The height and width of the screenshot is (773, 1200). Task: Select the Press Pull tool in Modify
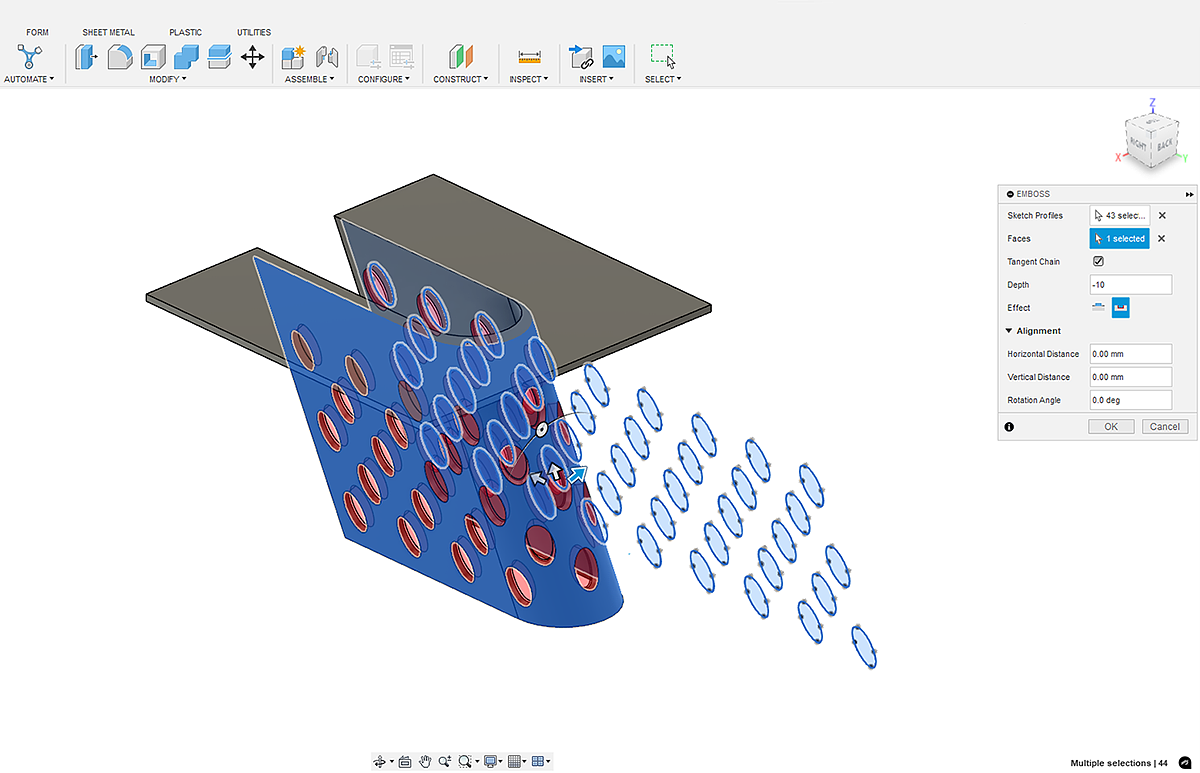pos(86,57)
